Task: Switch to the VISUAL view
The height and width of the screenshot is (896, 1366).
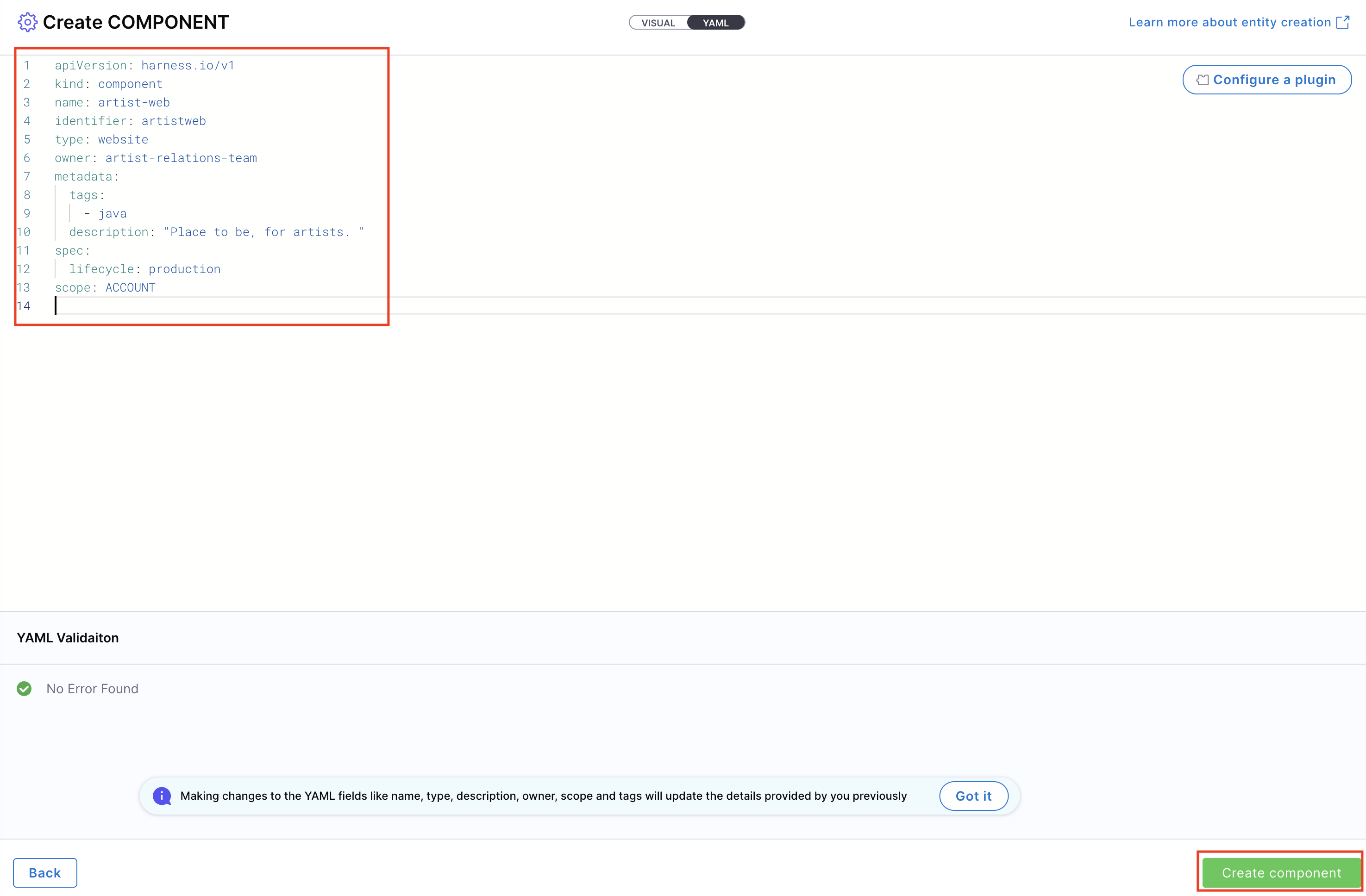Action: coord(658,23)
